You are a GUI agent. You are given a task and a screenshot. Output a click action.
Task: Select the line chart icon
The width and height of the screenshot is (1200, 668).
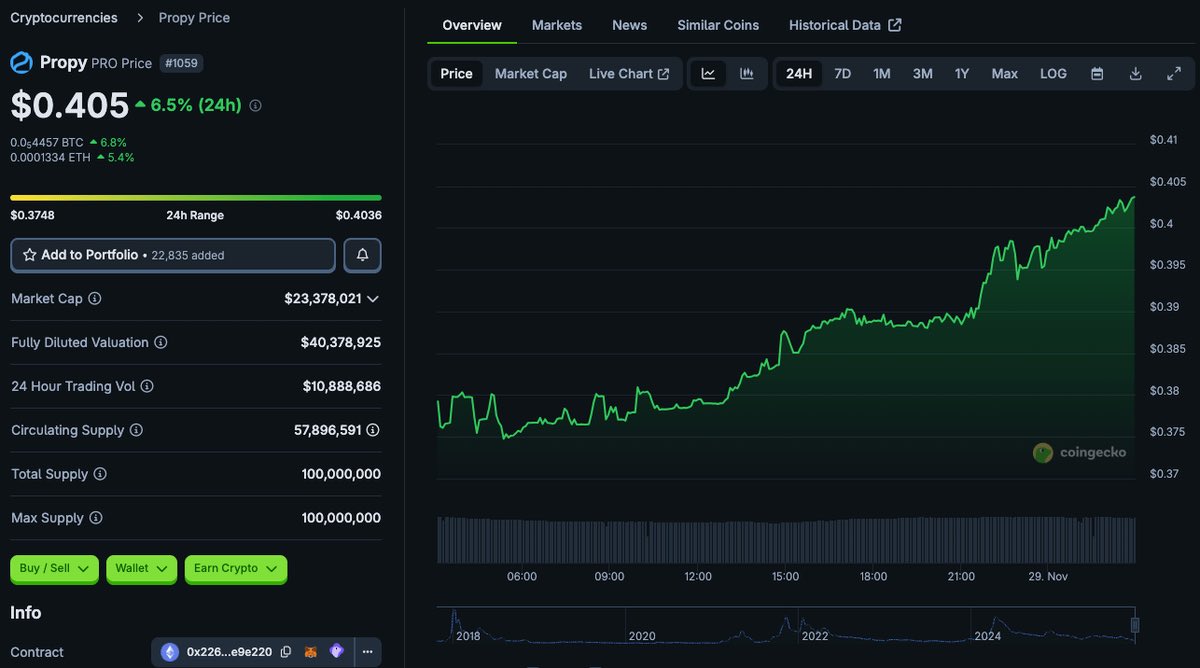709,73
